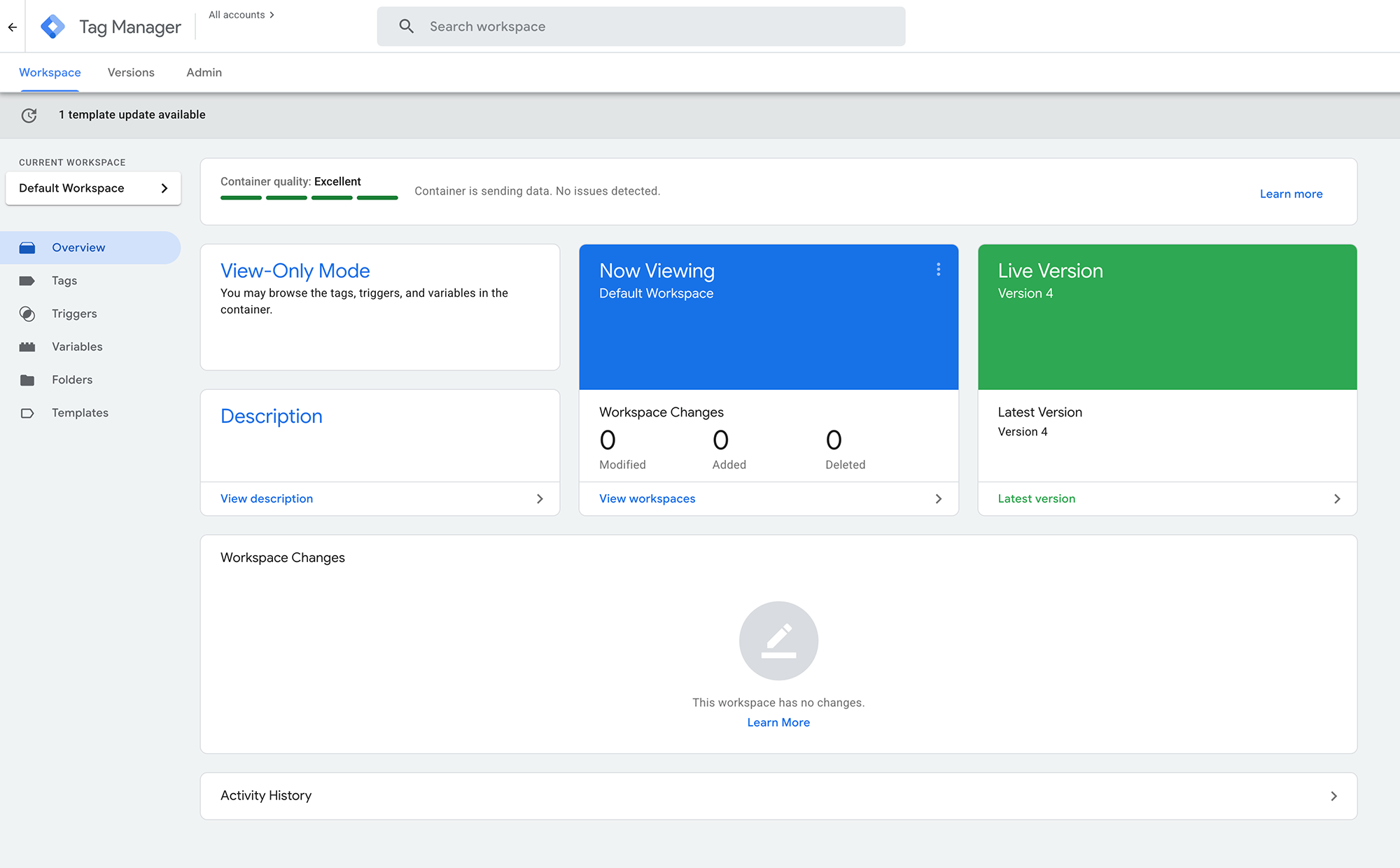Click Version 4 under Latest Version
The height and width of the screenshot is (868, 1400).
pyautogui.click(x=1023, y=432)
